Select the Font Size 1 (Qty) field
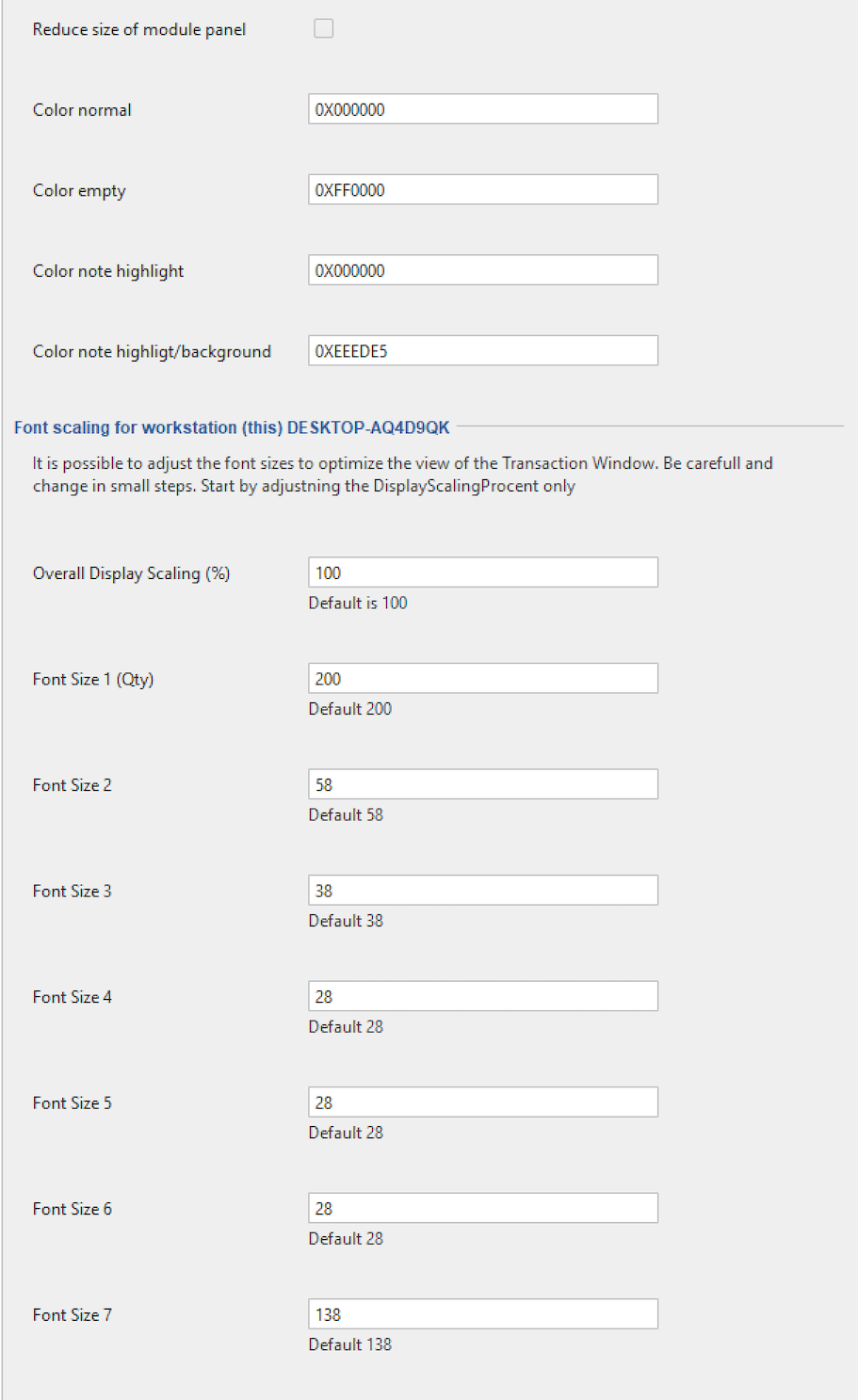This screenshot has height=1400, width=858. 483,679
